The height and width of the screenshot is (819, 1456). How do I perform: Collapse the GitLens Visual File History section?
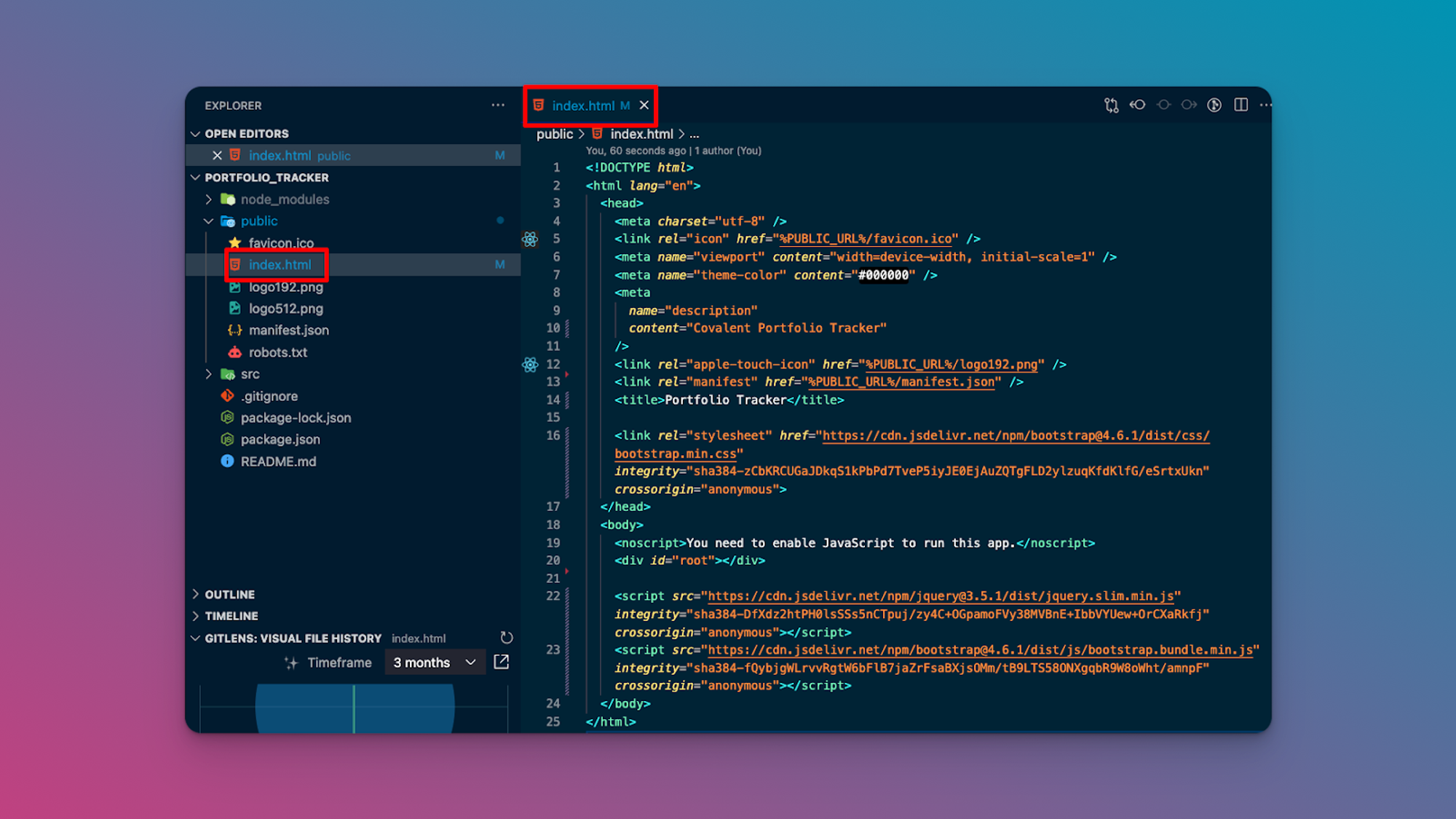tap(195, 638)
